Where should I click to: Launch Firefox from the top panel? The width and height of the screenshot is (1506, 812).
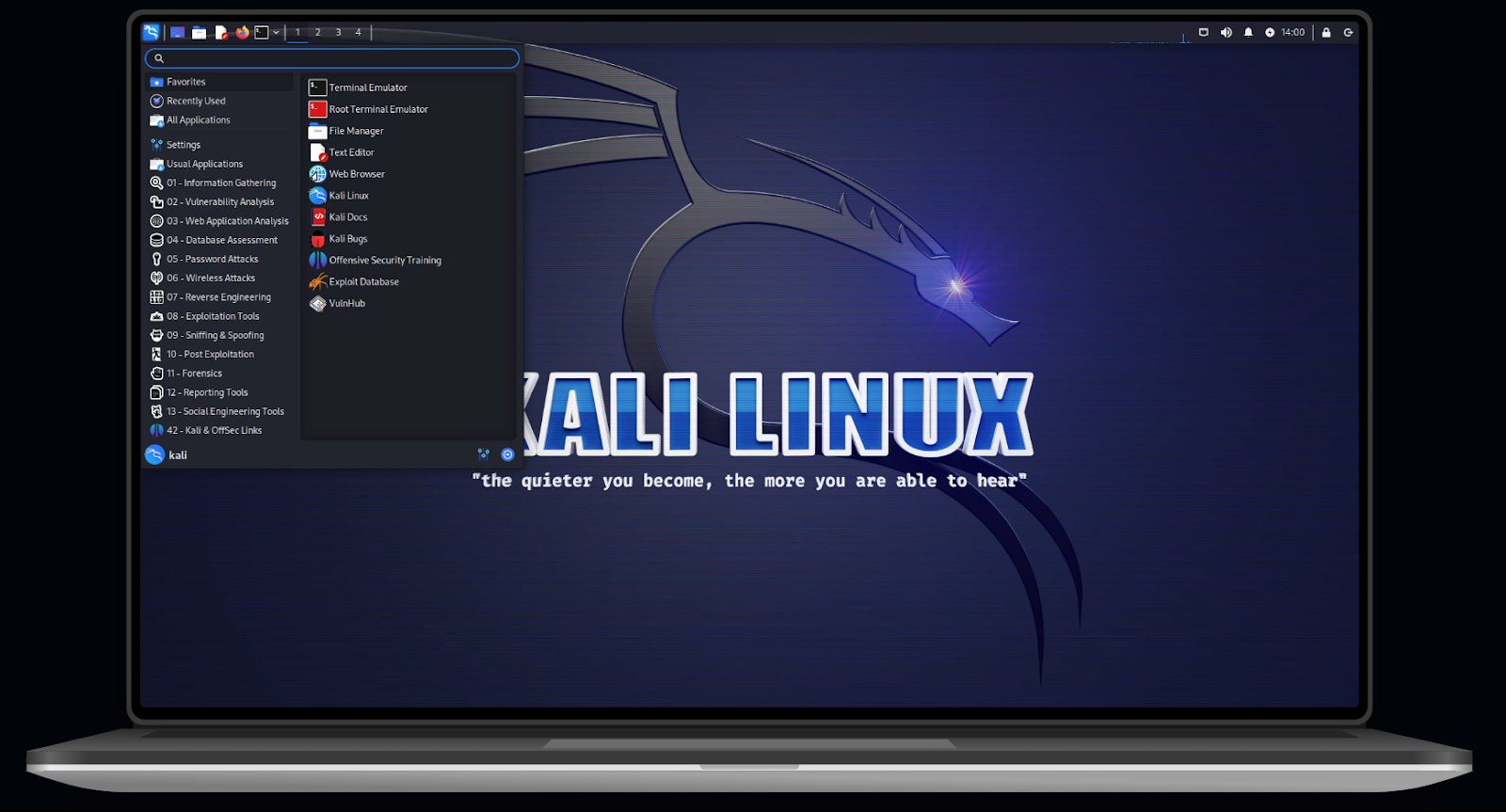pyautogui.click(x=242, y=33)
